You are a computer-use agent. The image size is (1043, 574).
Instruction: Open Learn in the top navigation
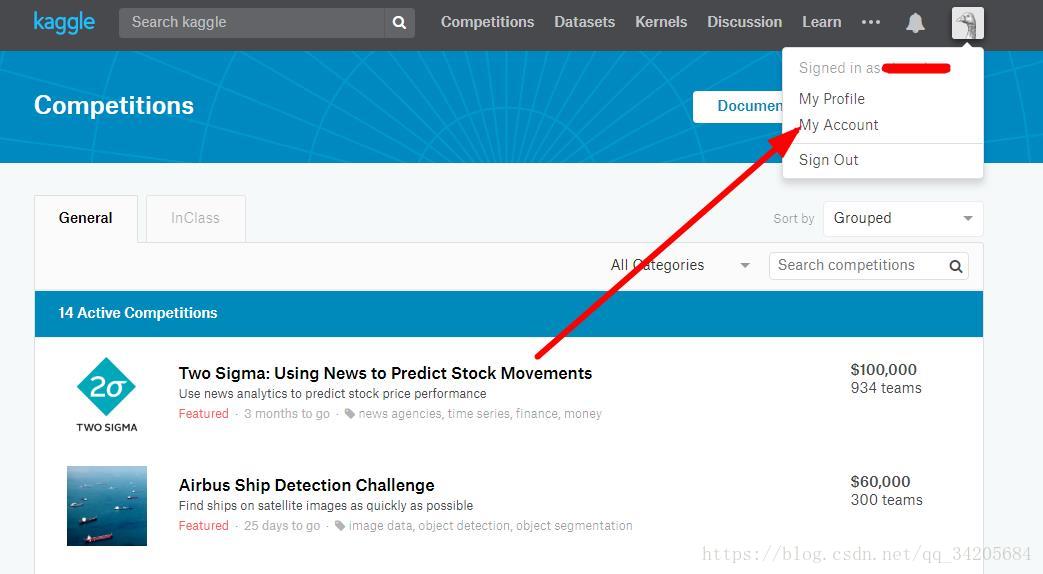click(x=821, y=22)
